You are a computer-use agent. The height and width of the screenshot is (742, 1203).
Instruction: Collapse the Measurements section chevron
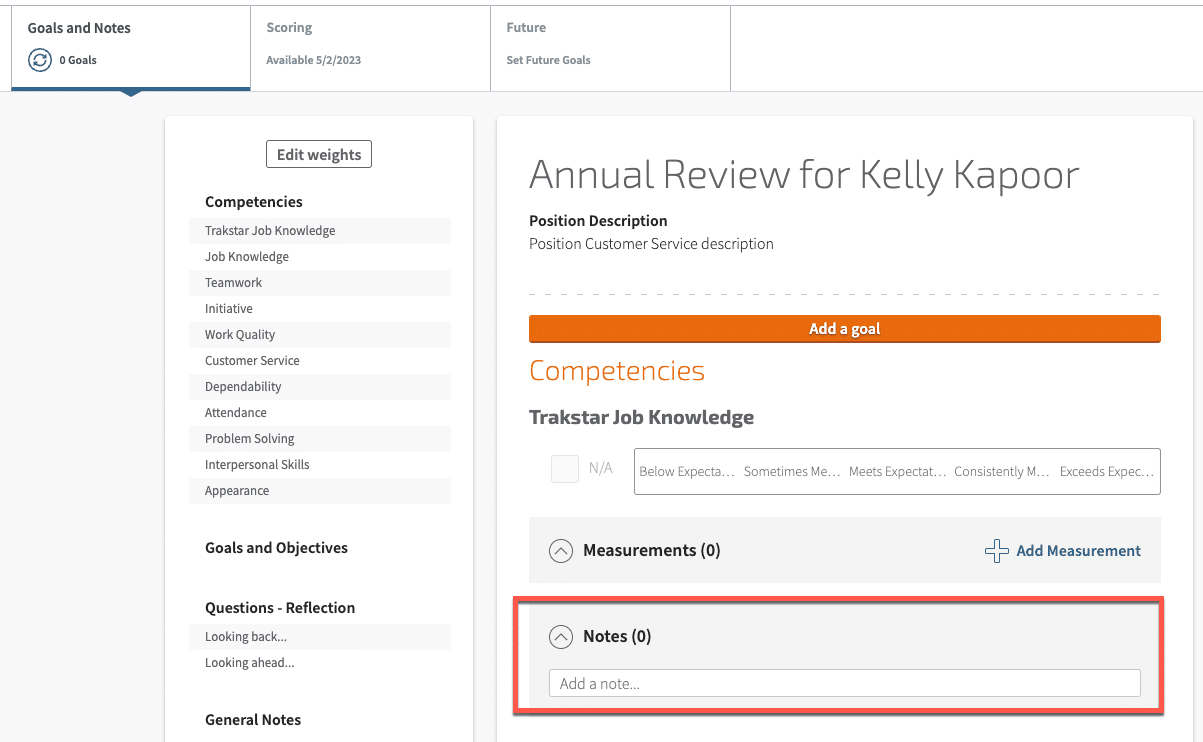tap(562, 551)
